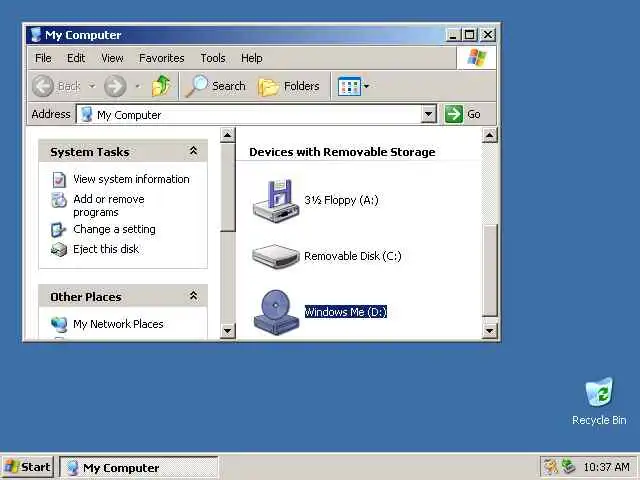Click the task pane scroll up arrow
The image size is (640, 480).
pyautogui.click(x=228, y=135)
